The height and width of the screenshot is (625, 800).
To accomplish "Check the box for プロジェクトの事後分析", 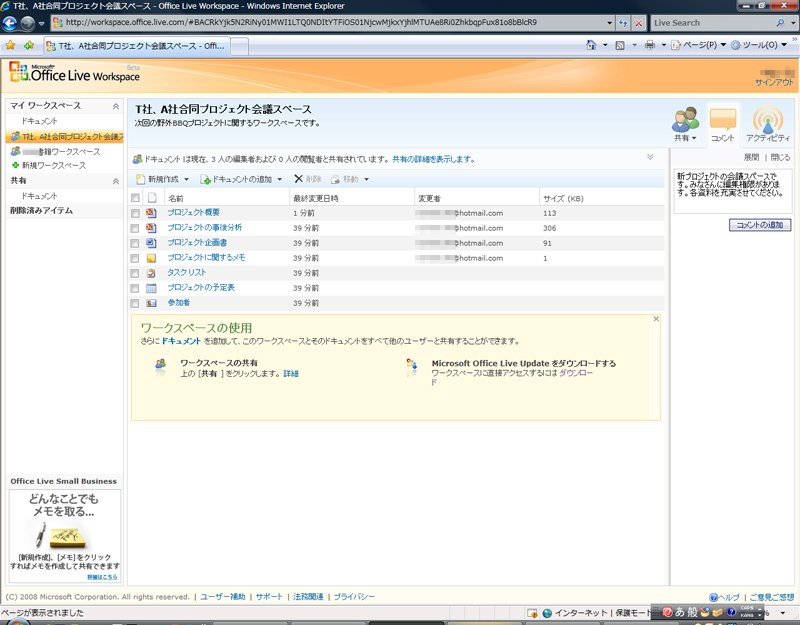I will point(135,228).
